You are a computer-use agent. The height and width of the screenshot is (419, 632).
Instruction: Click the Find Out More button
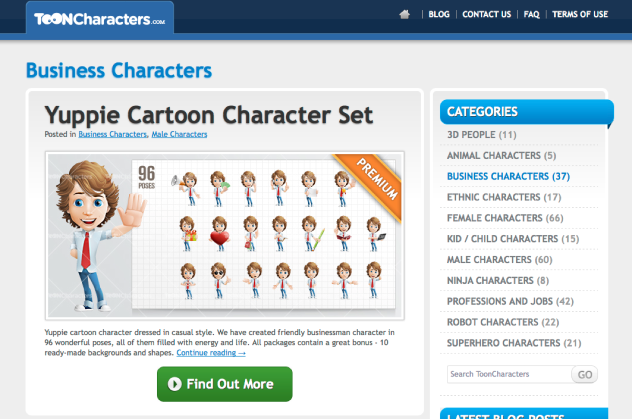coord(225,384)
